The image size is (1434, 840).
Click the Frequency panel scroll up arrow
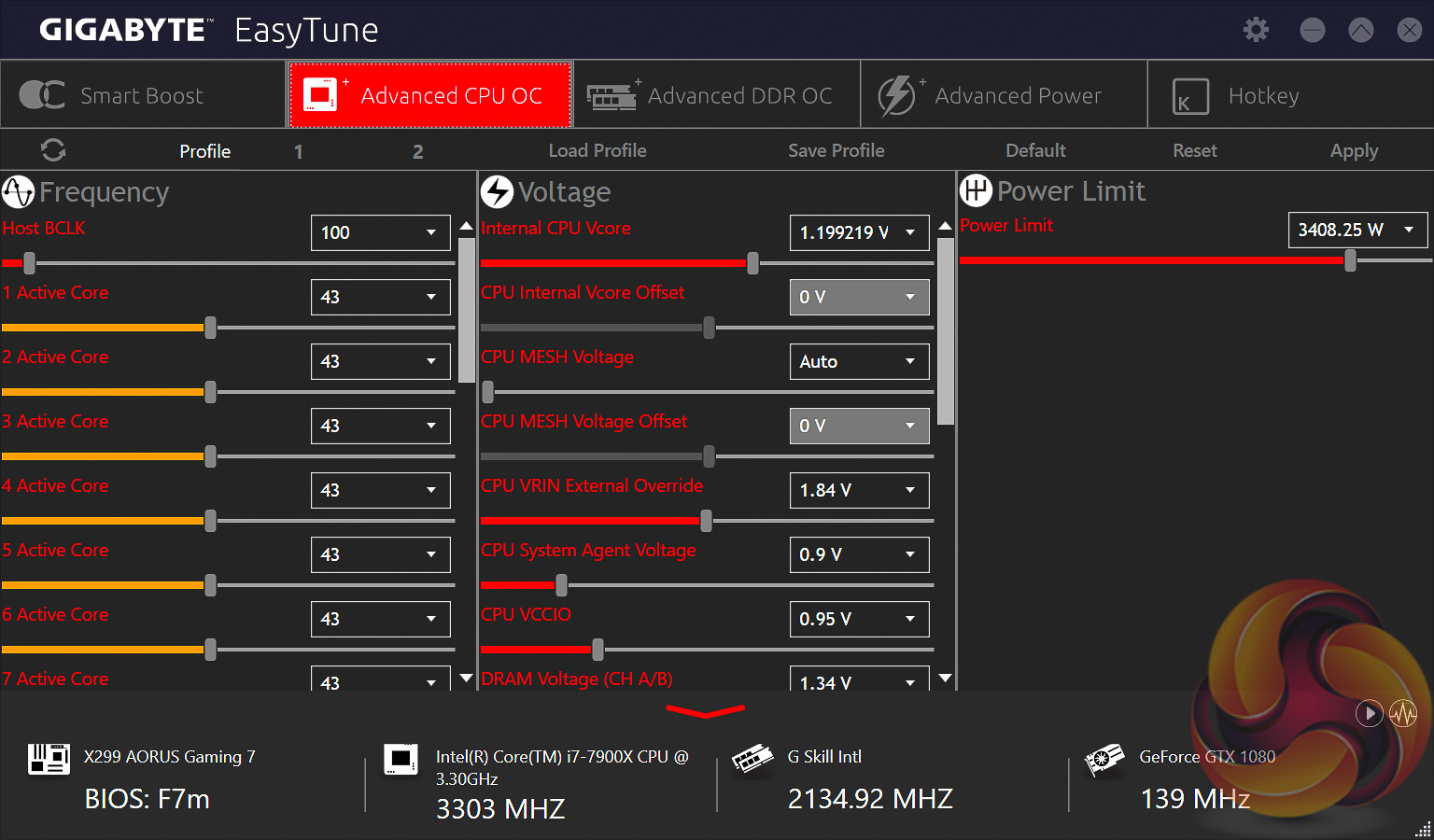tap(467, 225)
